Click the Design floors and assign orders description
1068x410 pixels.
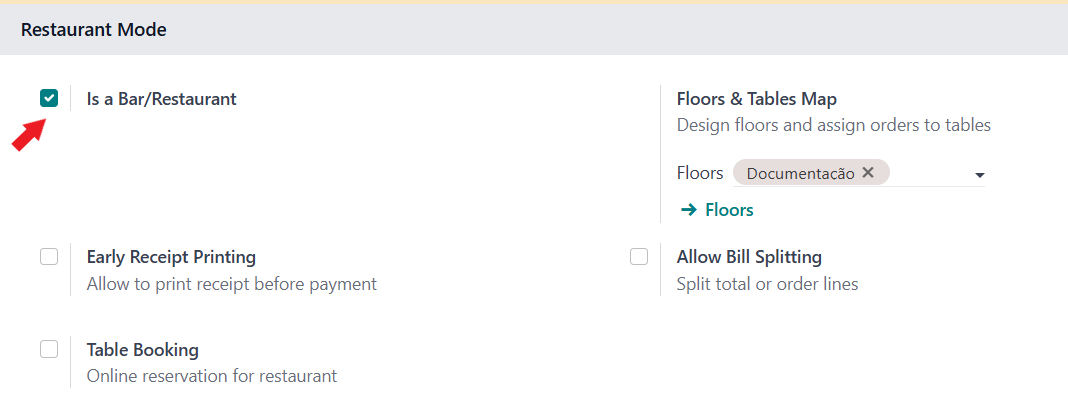(834, 125)
